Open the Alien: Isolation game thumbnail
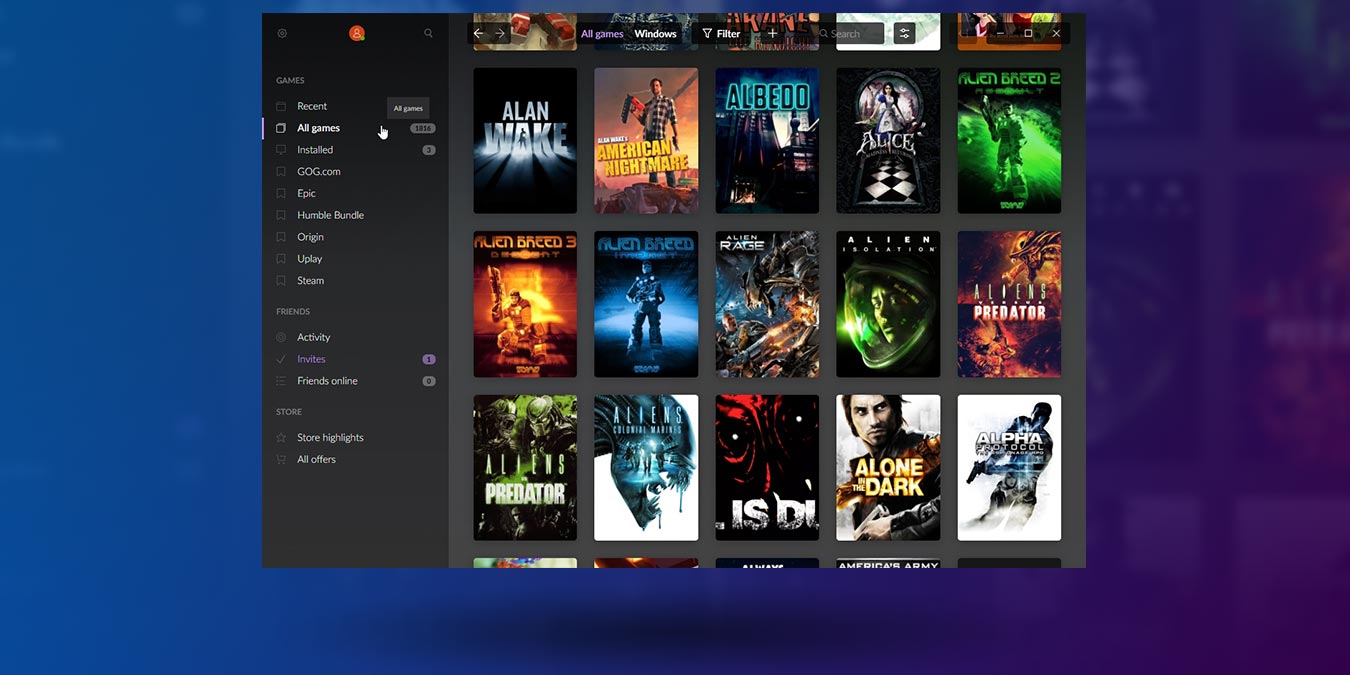 point(887,304)
